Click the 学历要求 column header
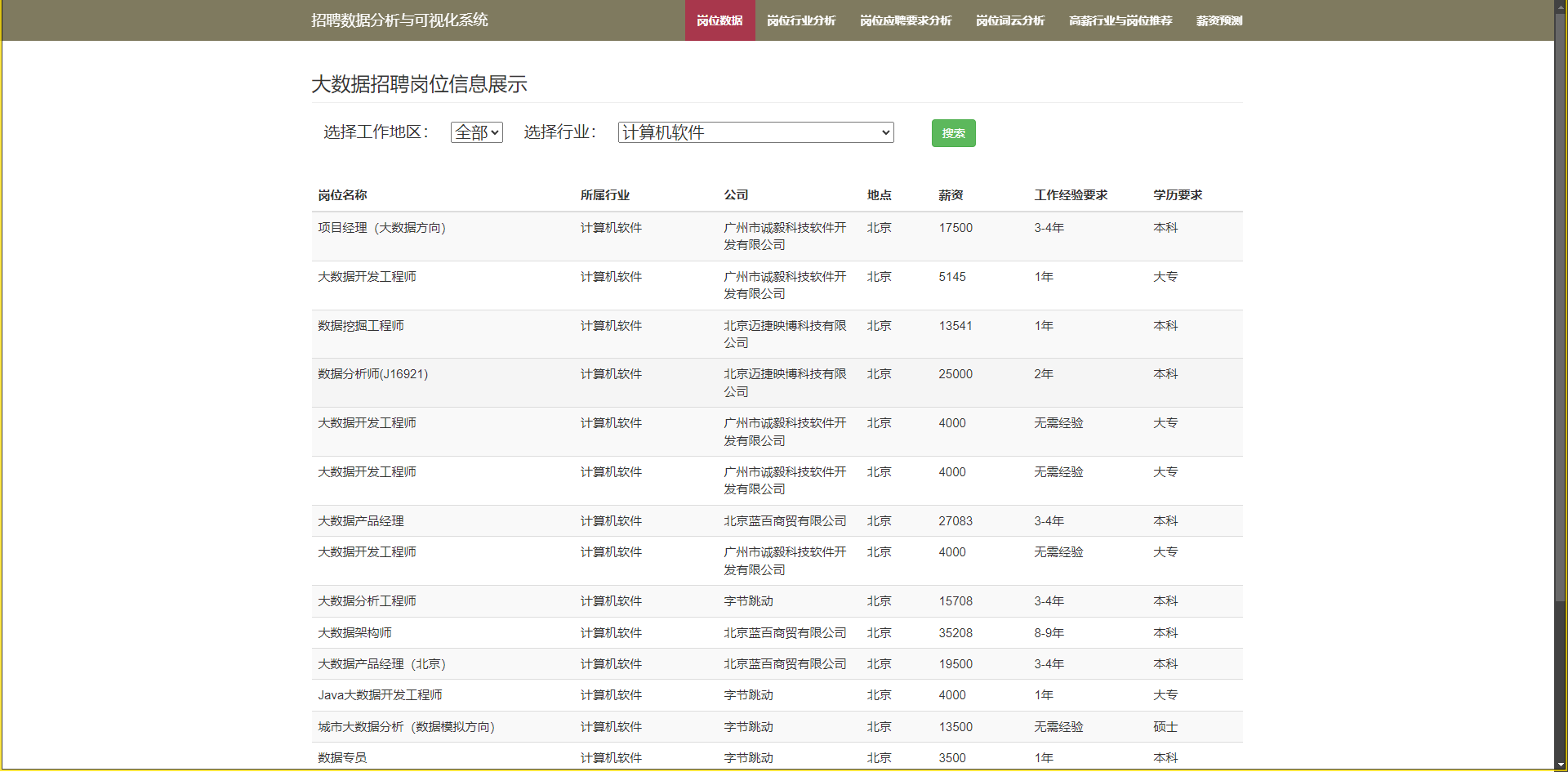1568x772 pixels. click(1177, 195)
